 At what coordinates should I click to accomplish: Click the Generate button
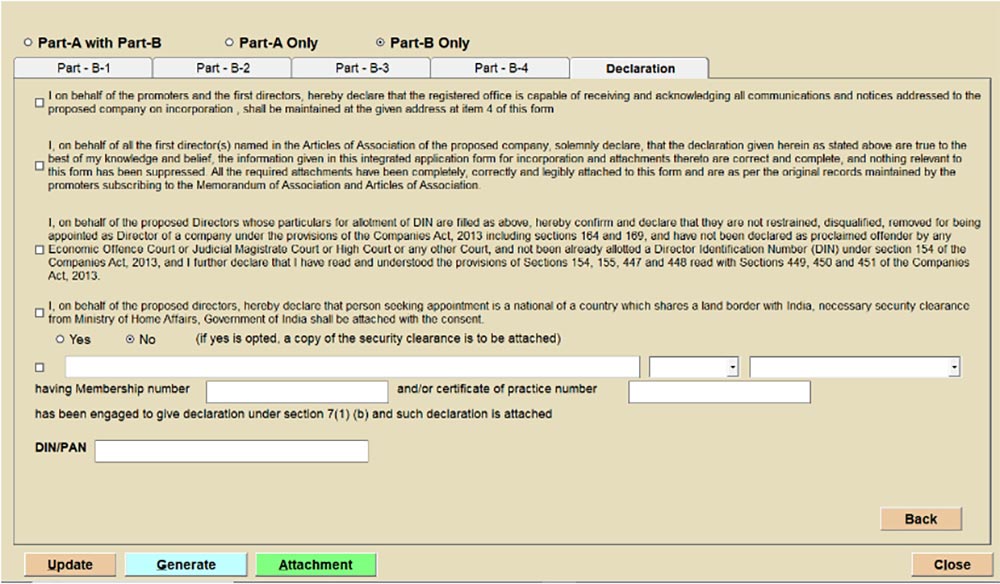(x=186, y=565)
